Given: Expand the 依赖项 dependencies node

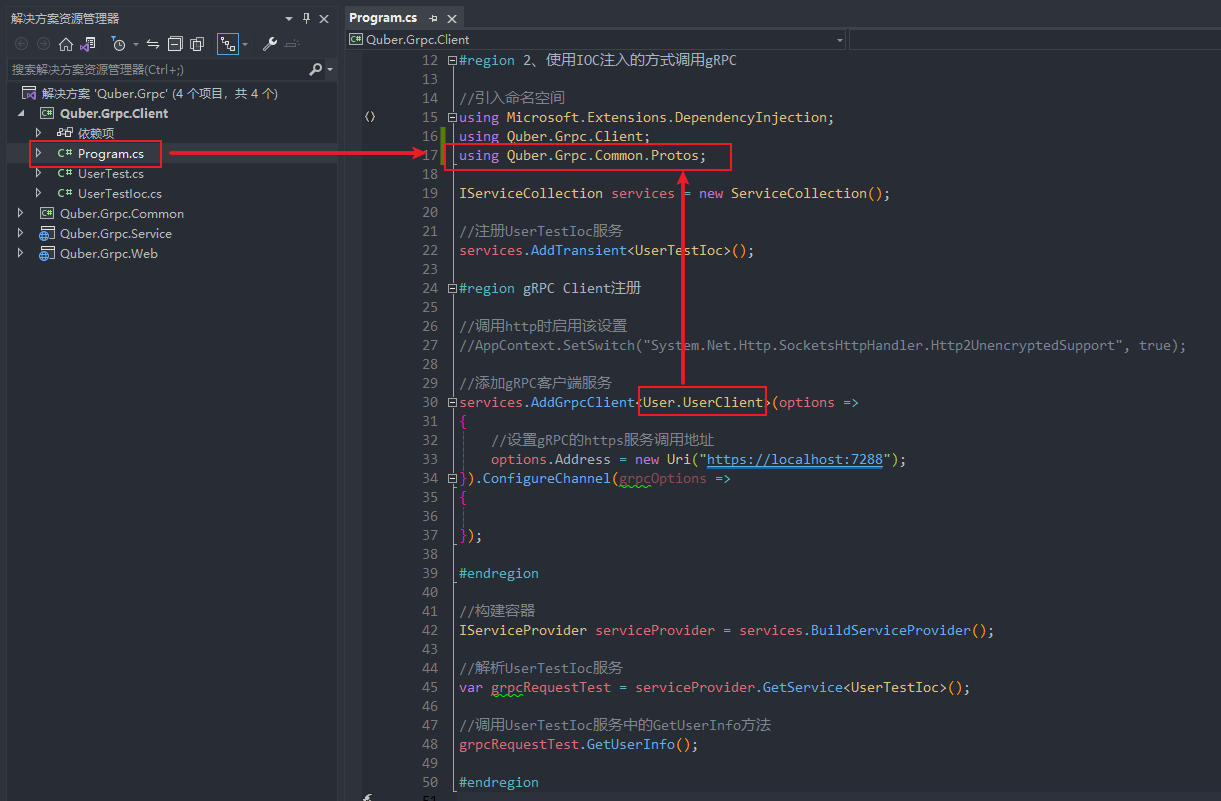Looking at the screenshot, I should pyautogui.click(x=38, y=133).
